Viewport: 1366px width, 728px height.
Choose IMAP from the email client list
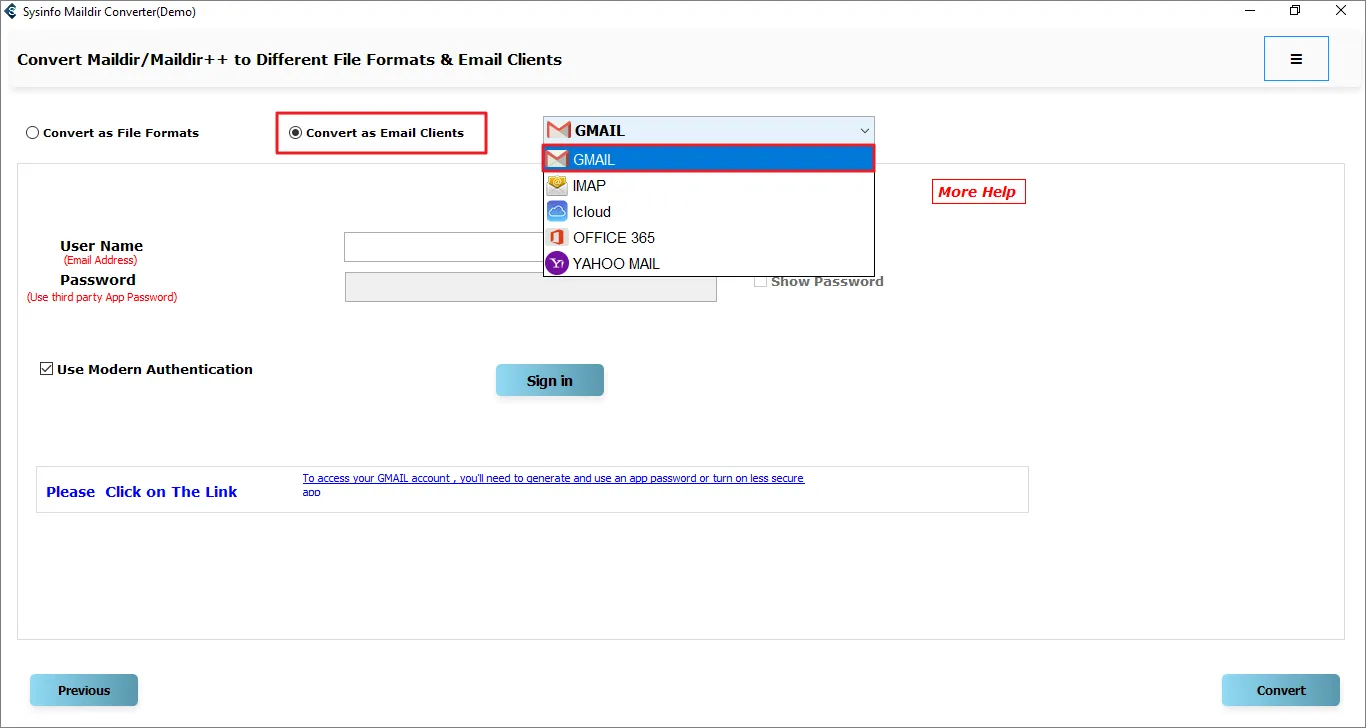pyautogui.click(x=589, y=185)
